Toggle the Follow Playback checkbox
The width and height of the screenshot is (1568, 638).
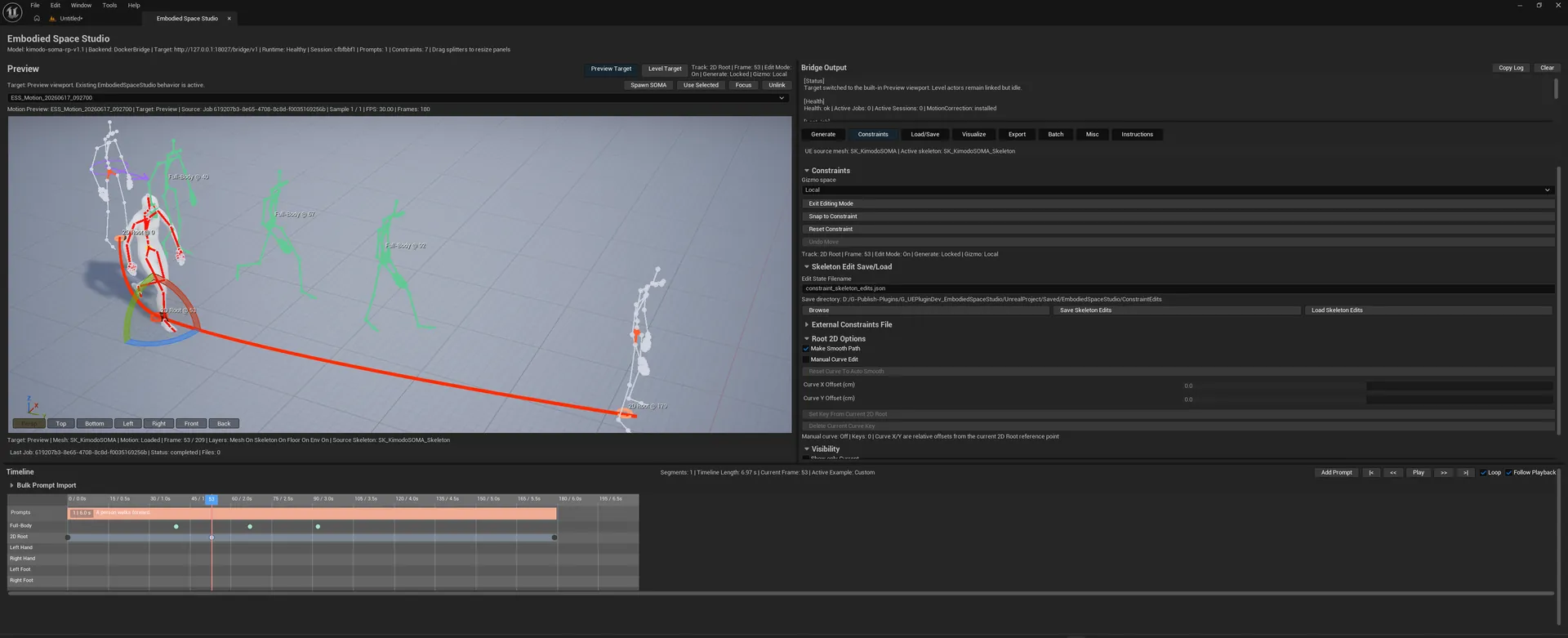1508,472
